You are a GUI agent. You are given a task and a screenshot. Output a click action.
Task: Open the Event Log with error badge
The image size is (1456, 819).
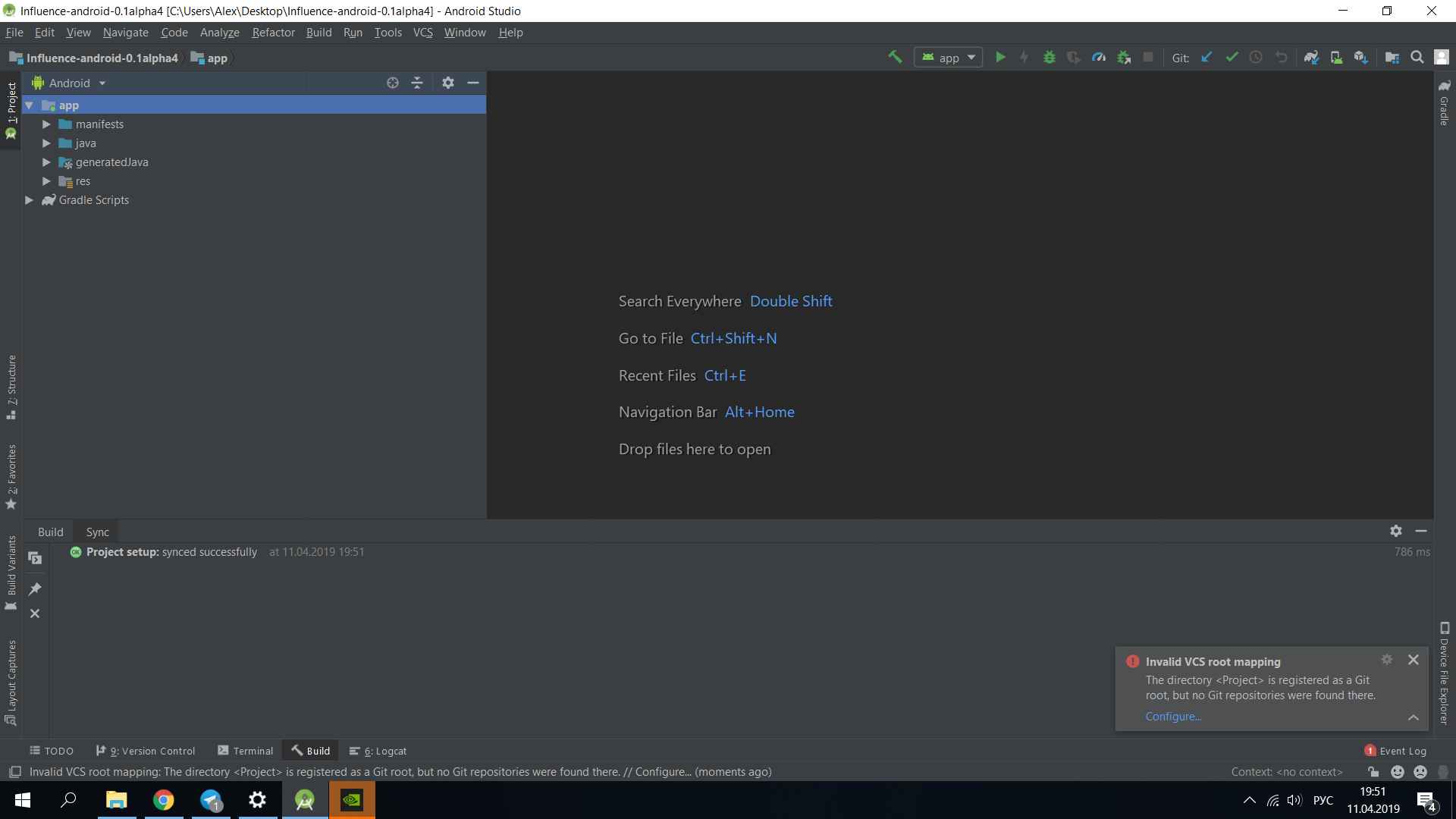point(1395,751)
